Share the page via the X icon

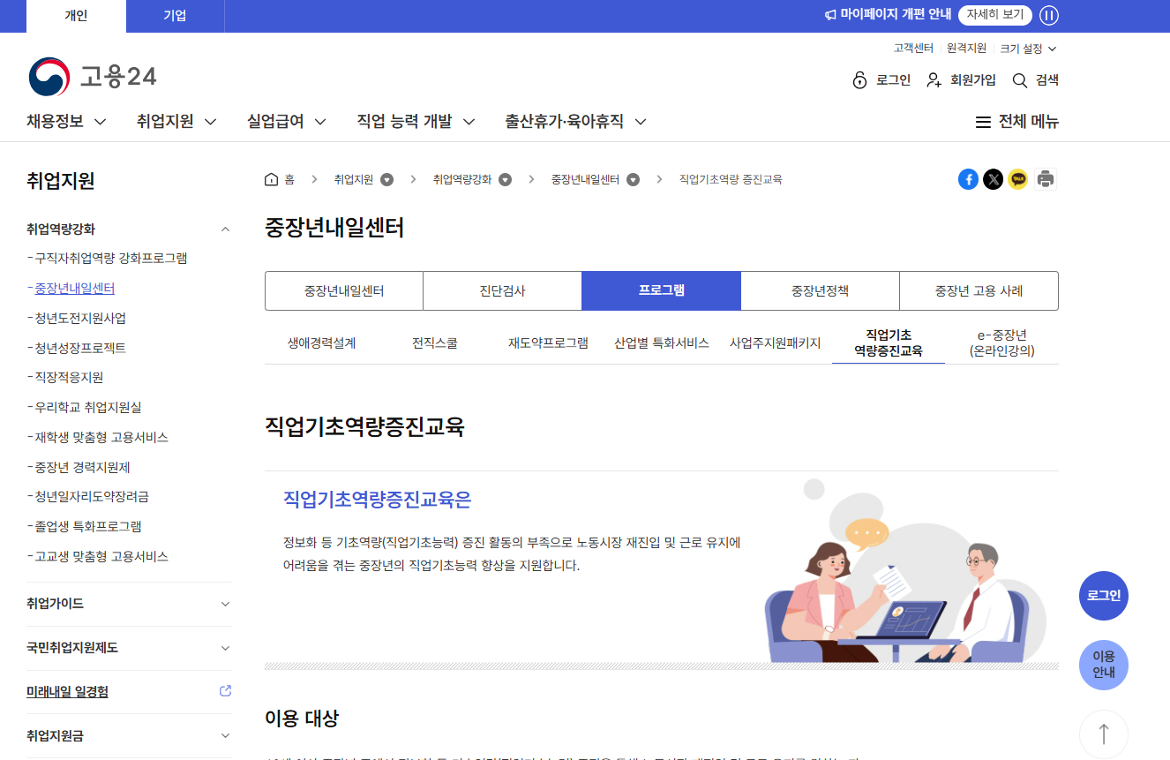[x=993, y=179]
